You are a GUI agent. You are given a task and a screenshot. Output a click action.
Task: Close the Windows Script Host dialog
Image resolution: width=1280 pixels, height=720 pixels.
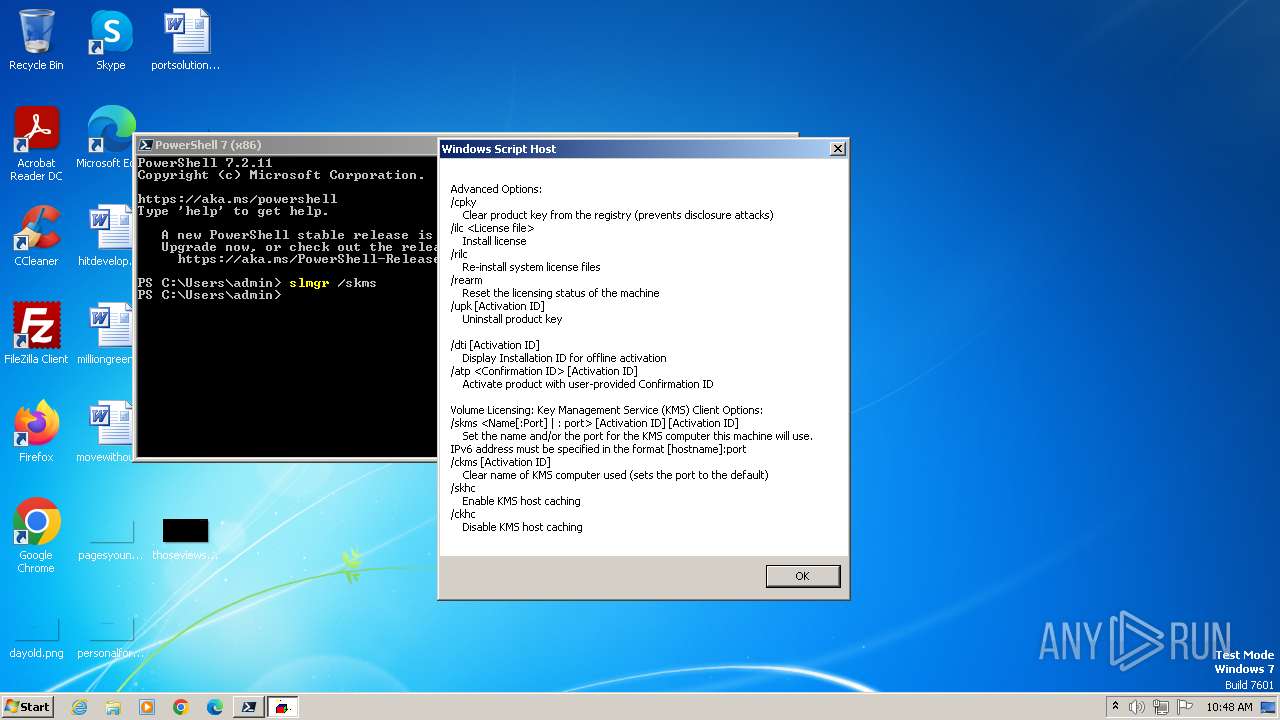coord(838,149)
